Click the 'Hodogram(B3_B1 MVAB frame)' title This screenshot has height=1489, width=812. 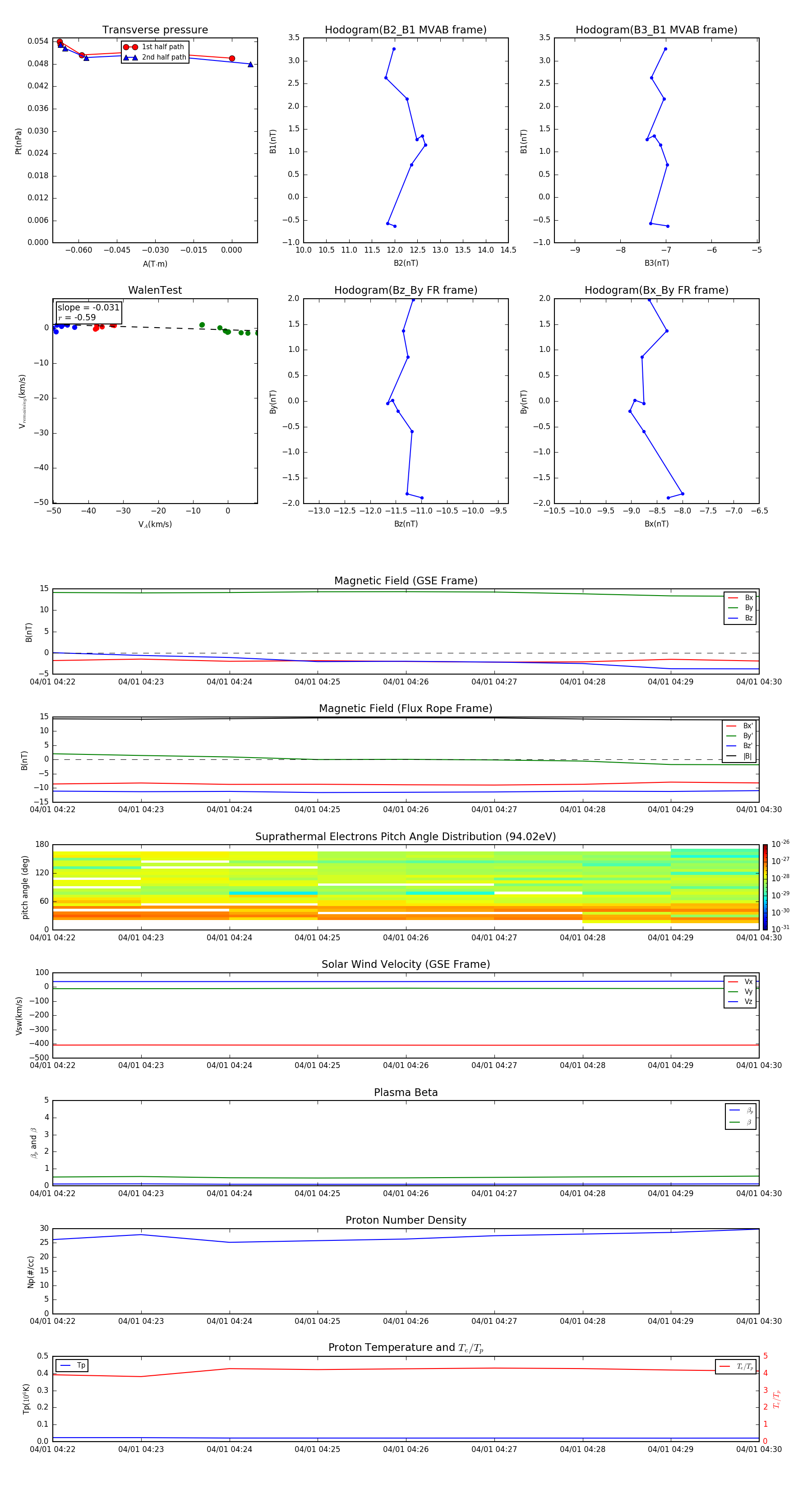pyautogui.click(x=656, y=29)
